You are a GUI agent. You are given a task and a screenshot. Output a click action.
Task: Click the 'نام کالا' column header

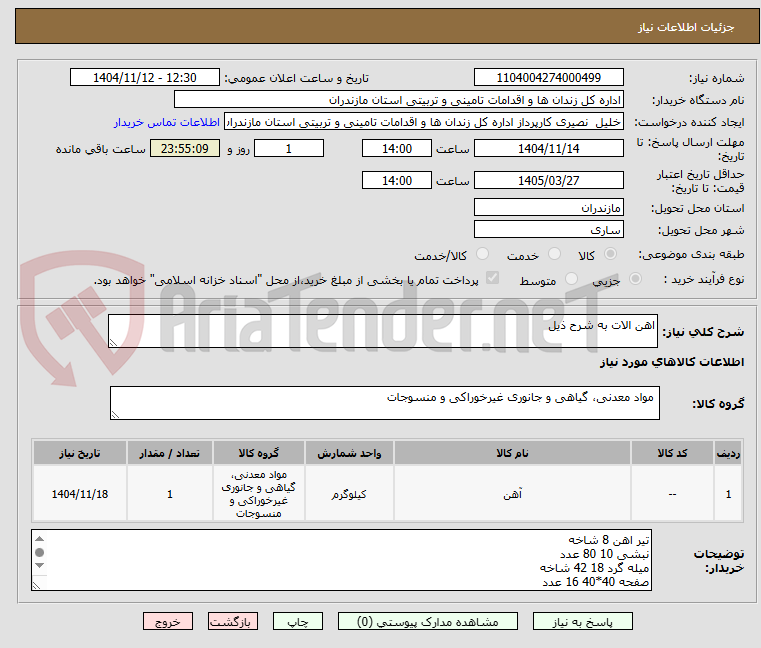(512, 453)
